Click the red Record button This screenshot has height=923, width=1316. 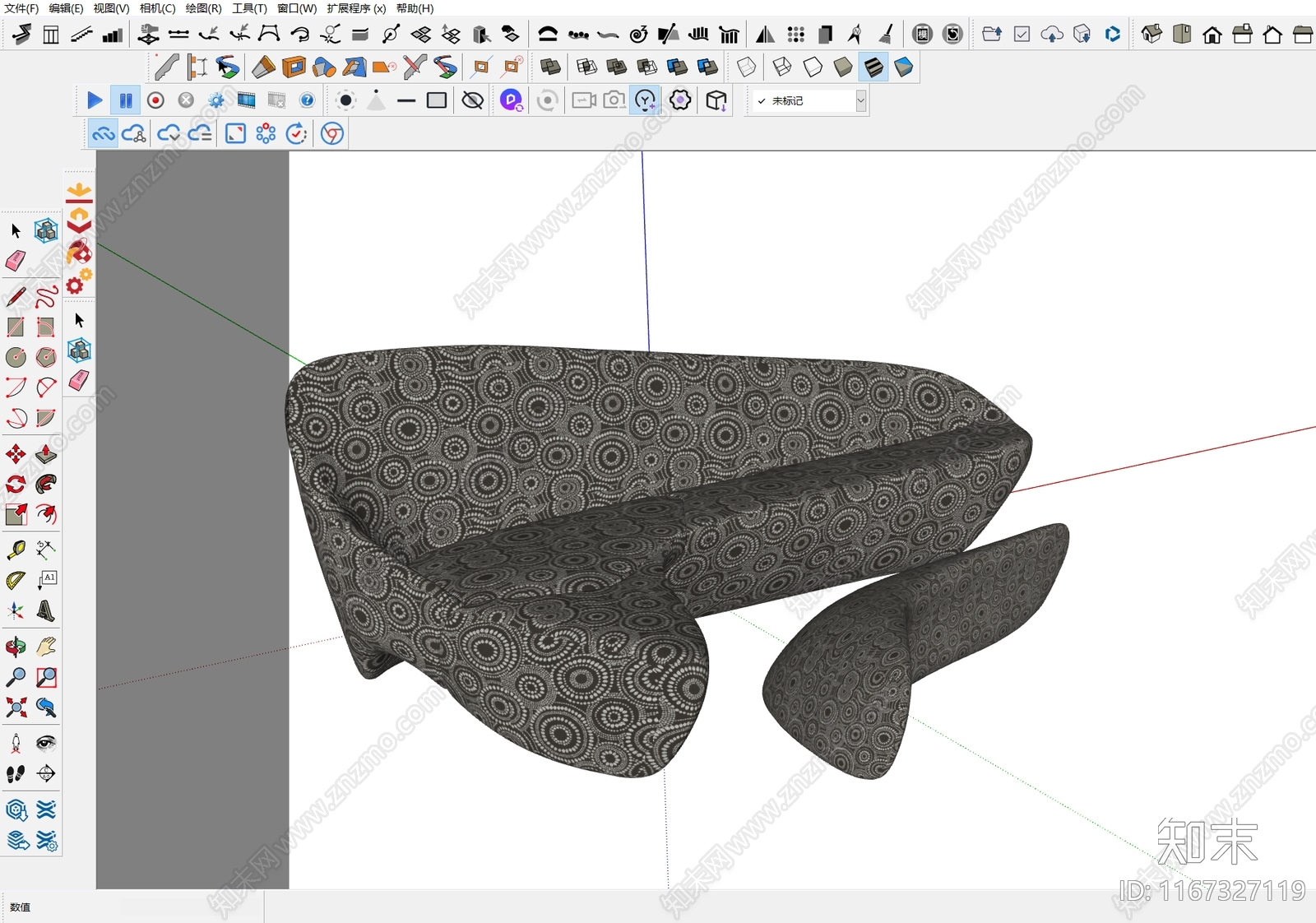pyautogui.click(x=155, y=100)
